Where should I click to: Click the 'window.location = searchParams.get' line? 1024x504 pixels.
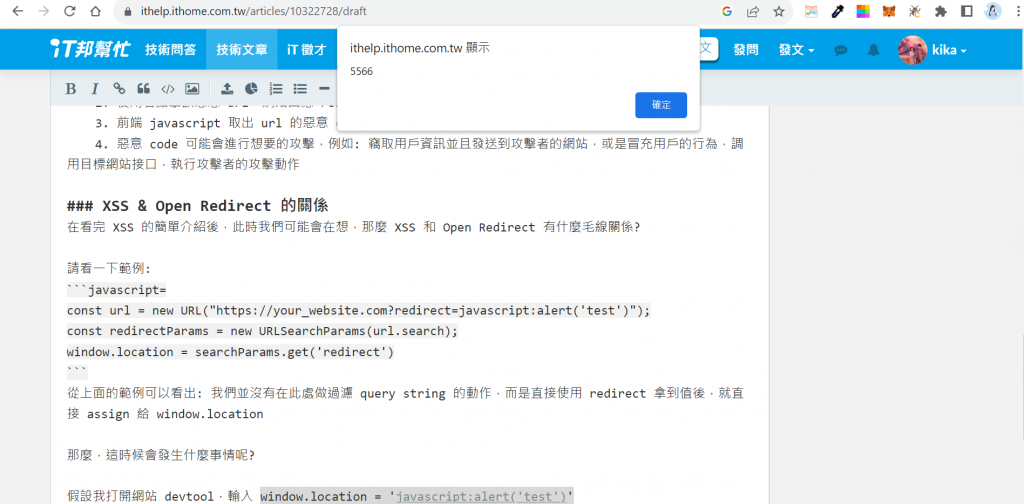[231, 352]
